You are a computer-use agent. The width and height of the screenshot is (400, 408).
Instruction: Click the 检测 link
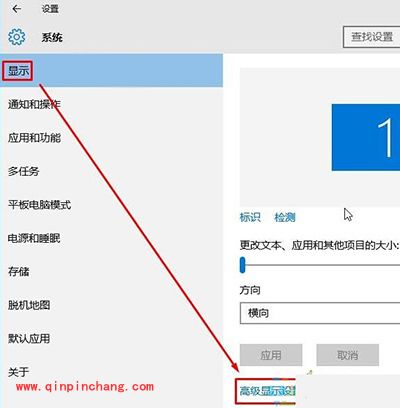[x=285, y=217]
